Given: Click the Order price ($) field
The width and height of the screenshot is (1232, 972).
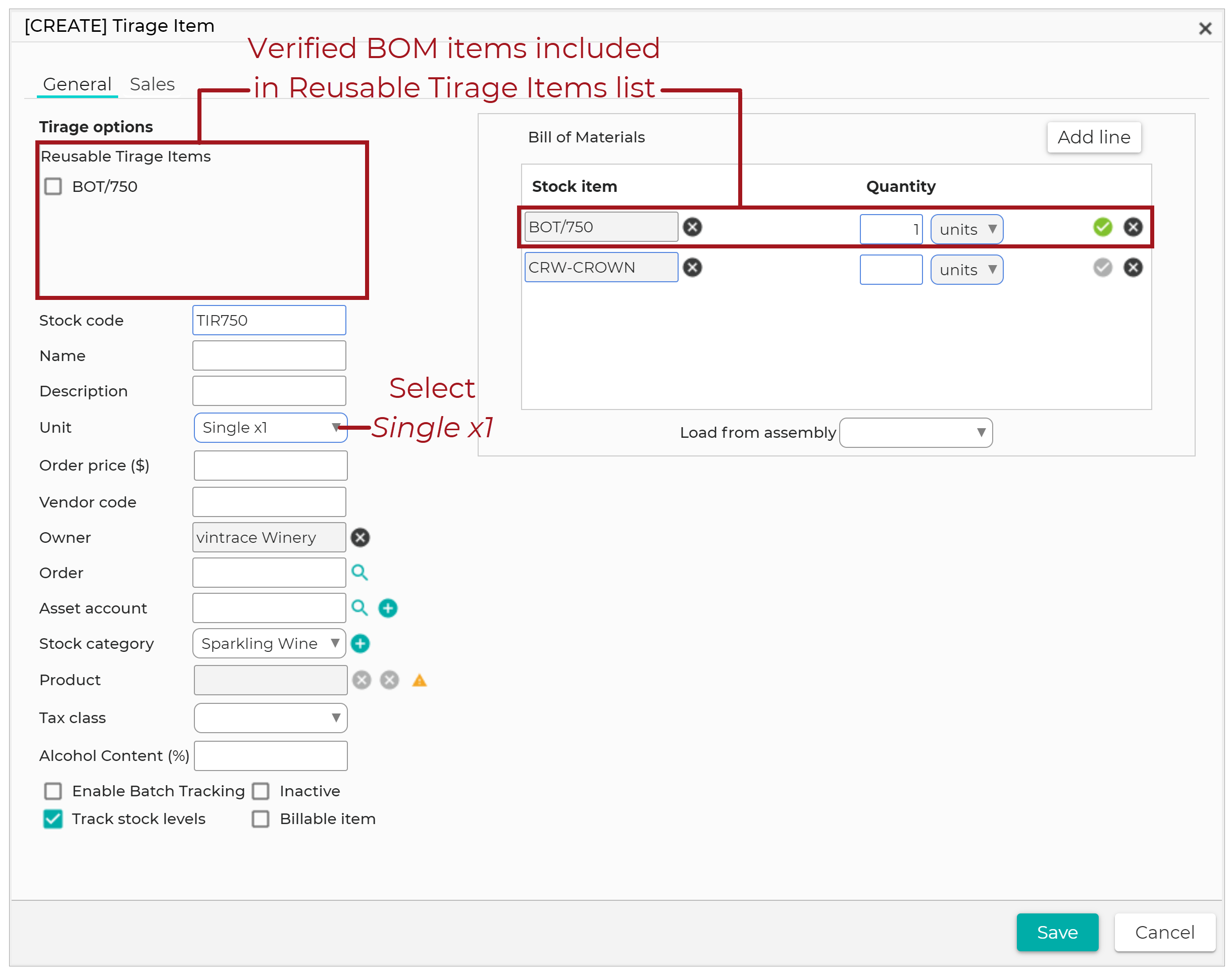Looking at the screenshot, I should (x=270, y=466).
